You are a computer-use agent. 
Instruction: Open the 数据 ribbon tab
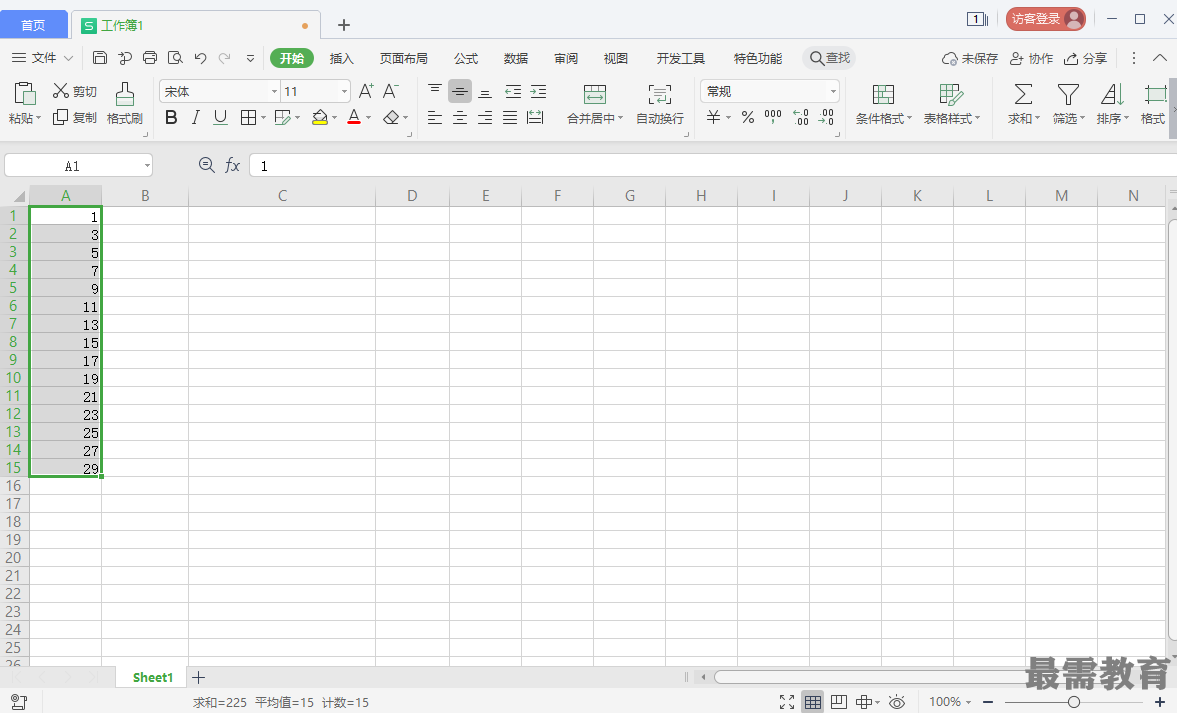(516, 58)
